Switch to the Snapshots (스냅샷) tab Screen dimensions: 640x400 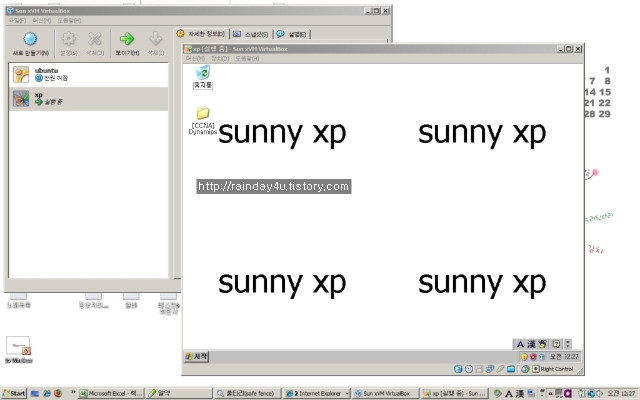pyautogui.click(x=251, y=34)
